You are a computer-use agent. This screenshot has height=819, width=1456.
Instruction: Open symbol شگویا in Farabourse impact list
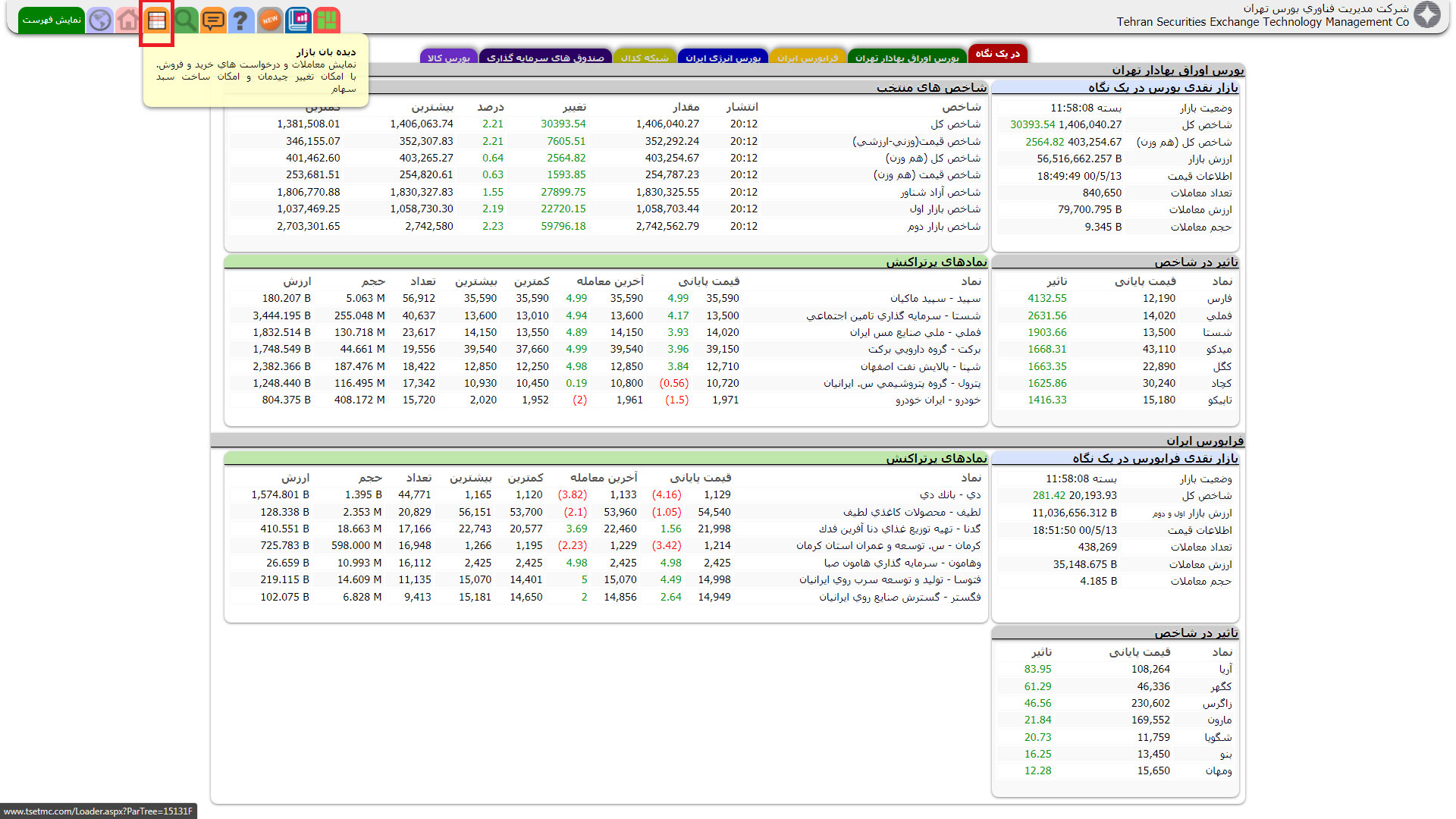click(x=1218, y=738)
